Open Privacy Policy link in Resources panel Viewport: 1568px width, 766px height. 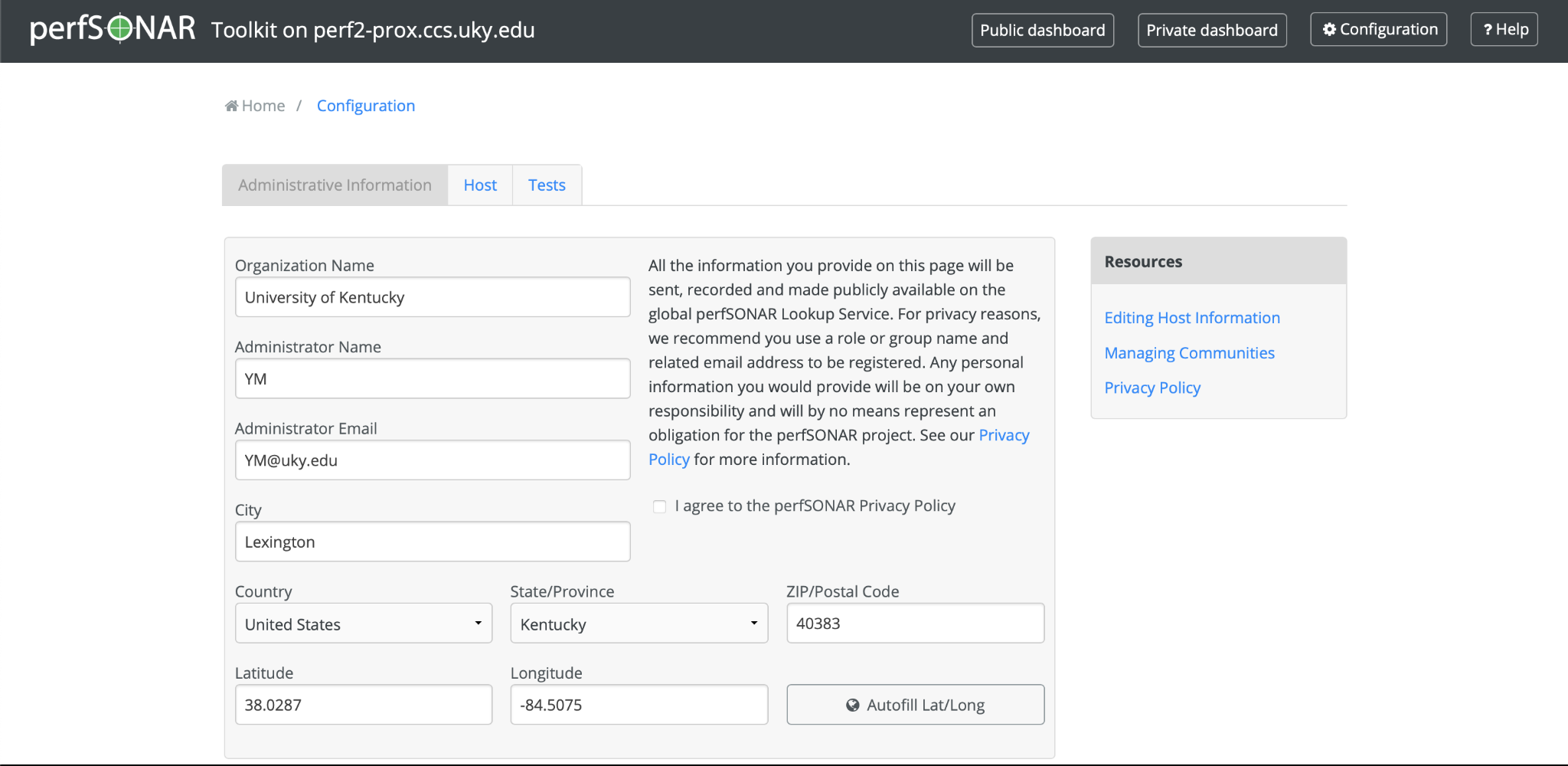(1152, 388)
